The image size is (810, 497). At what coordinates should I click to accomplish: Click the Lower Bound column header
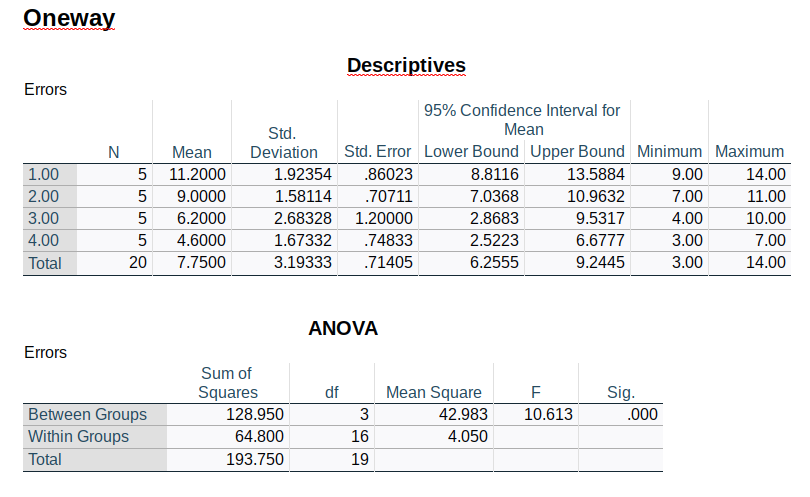471,152
